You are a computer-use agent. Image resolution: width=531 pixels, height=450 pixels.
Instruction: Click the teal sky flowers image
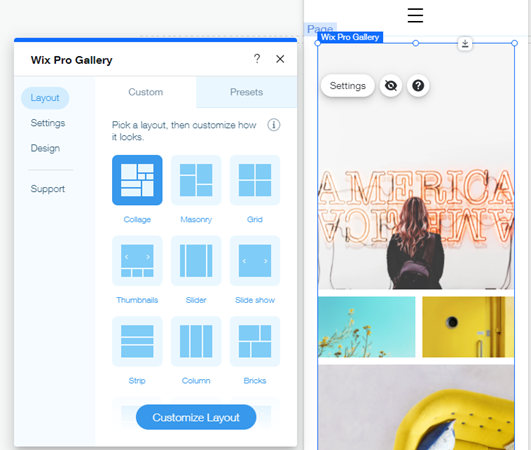[367, 327]
